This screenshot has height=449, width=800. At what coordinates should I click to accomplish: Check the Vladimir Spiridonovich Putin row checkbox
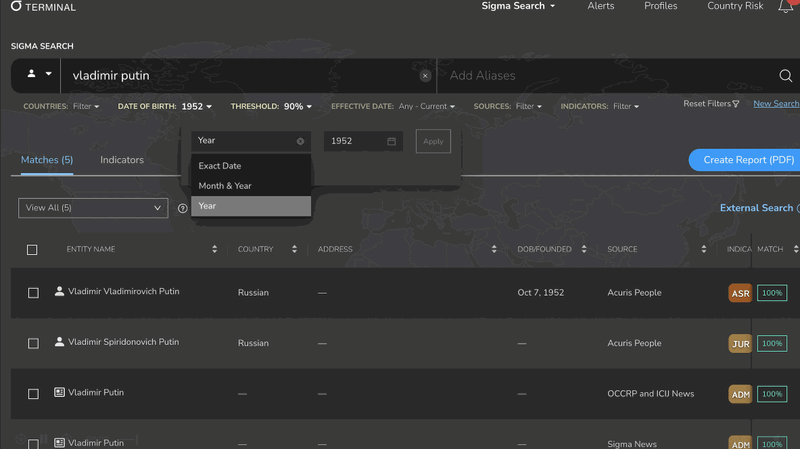tap(33, 343)
